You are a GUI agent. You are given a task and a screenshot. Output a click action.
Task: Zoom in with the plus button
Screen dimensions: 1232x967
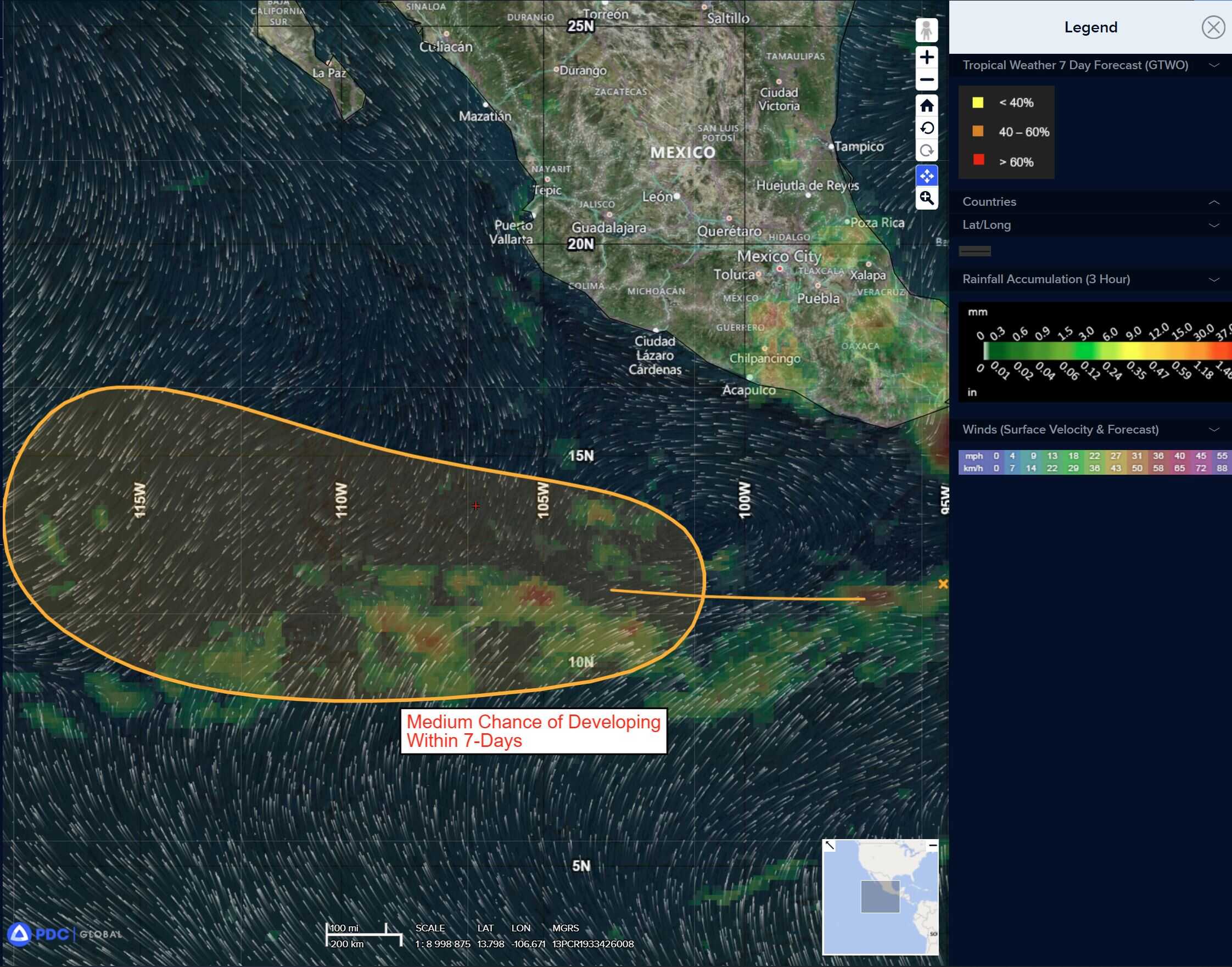[x=926, y=57]
